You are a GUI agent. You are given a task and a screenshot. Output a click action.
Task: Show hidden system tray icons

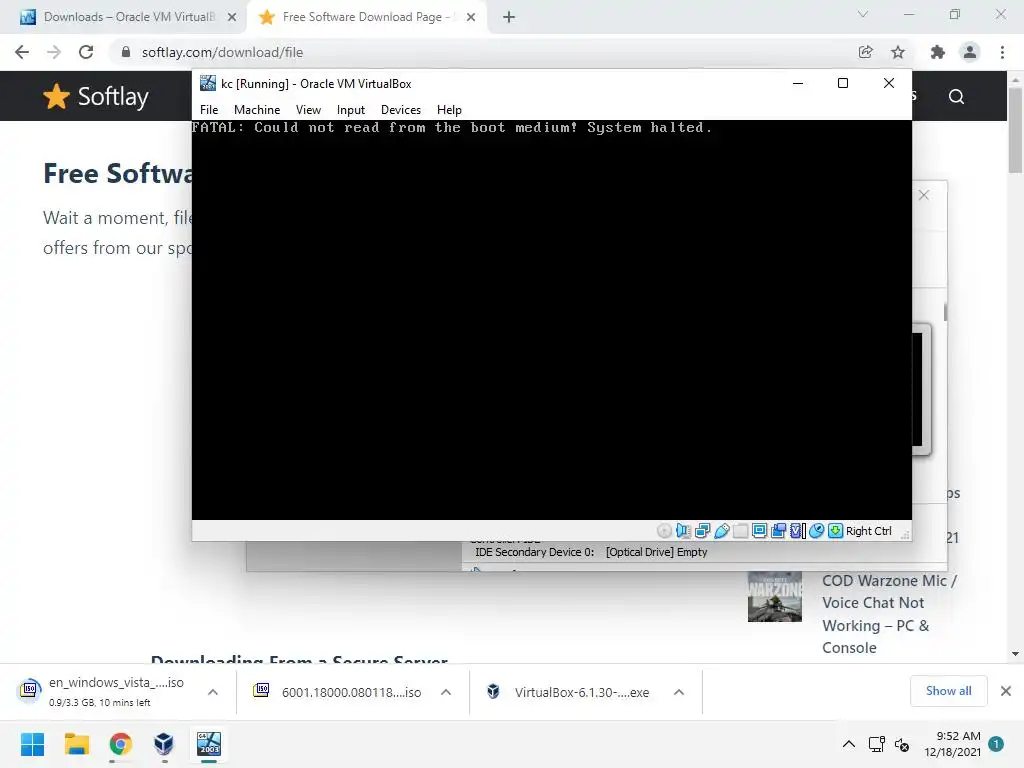[848, 744]
